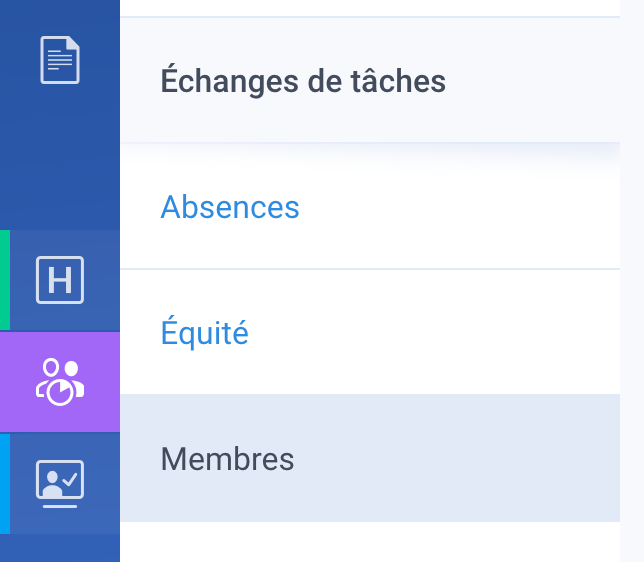Click the team with clock icon
Viewport: 644px width, 562px height.
[x=60, y=382]
